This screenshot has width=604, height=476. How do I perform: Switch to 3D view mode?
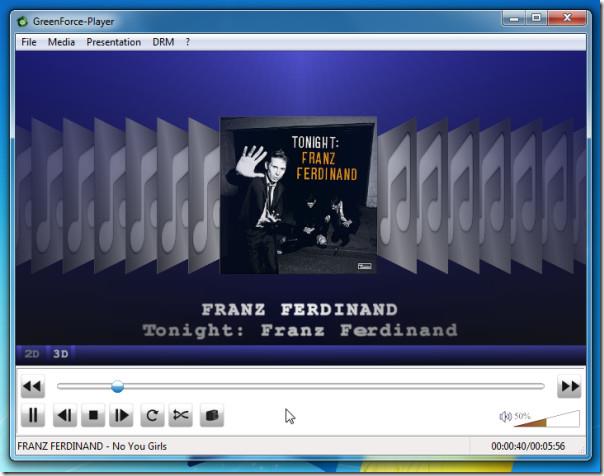pyautogui.click(x=60, y=354)
